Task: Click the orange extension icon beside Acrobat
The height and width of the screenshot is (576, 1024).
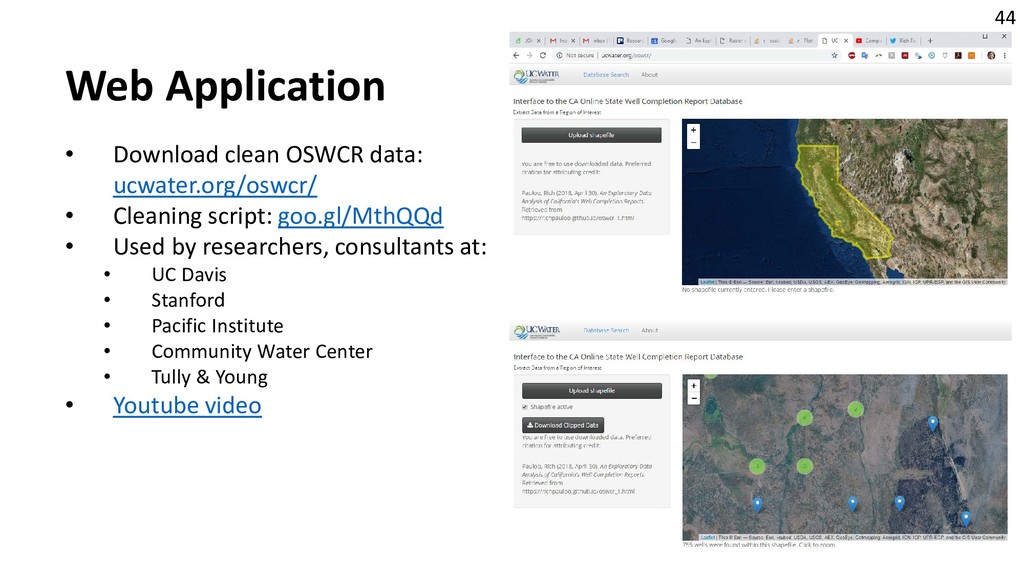Action: pyautogui.click(x=971, y=56)
